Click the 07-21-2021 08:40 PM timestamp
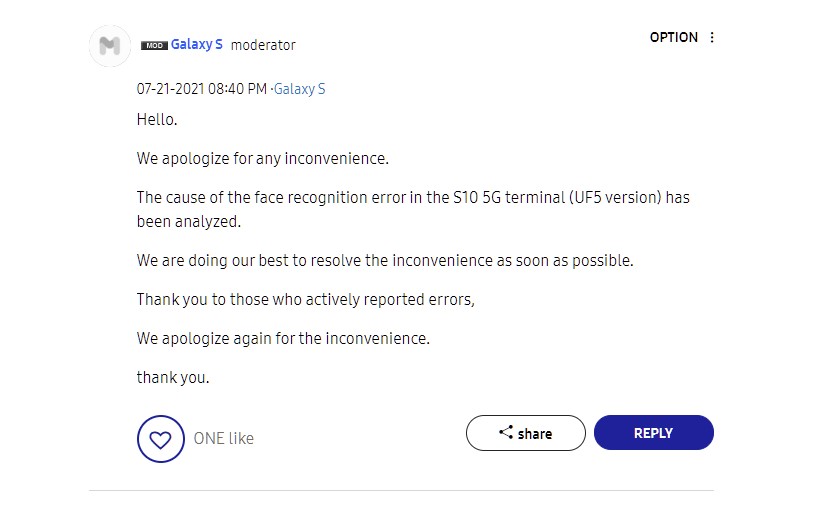819x512 pixels. 201,89
